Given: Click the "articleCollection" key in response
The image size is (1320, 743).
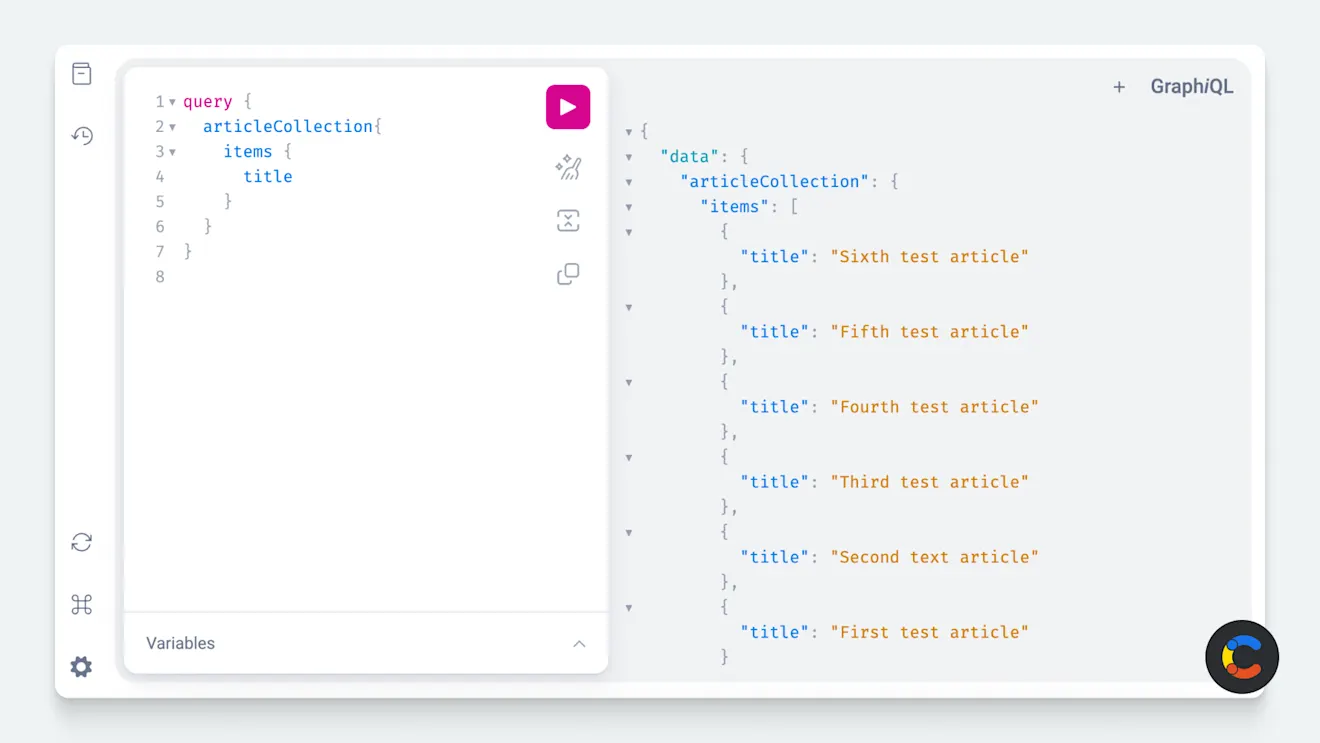Looking at the screenshot, I should pos(775,182).
